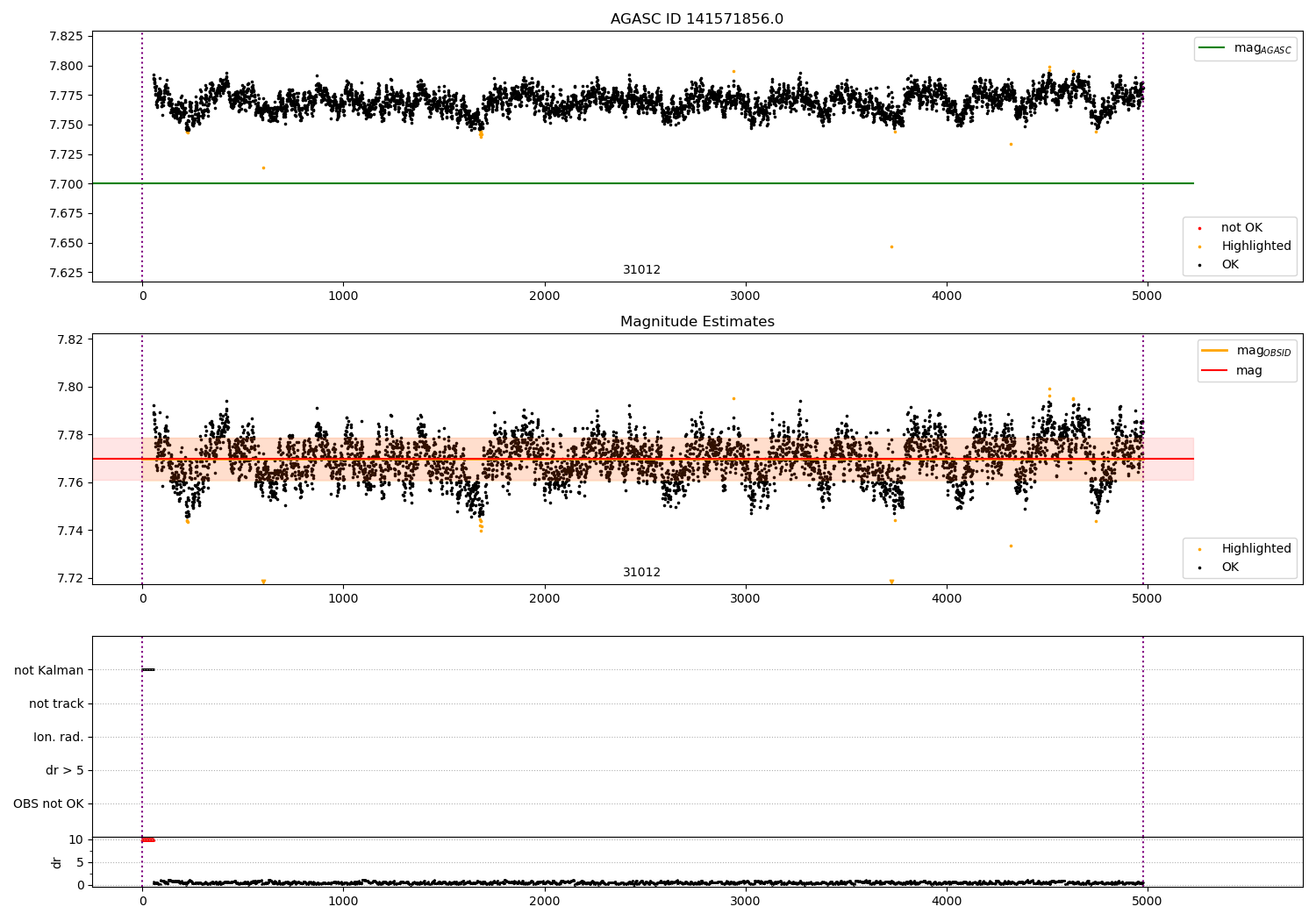This screenshot has height=921, width=1316.
Task: Click the orange triangle marker near x=3730 in the middle plot
Action: [x=891, y=582]
